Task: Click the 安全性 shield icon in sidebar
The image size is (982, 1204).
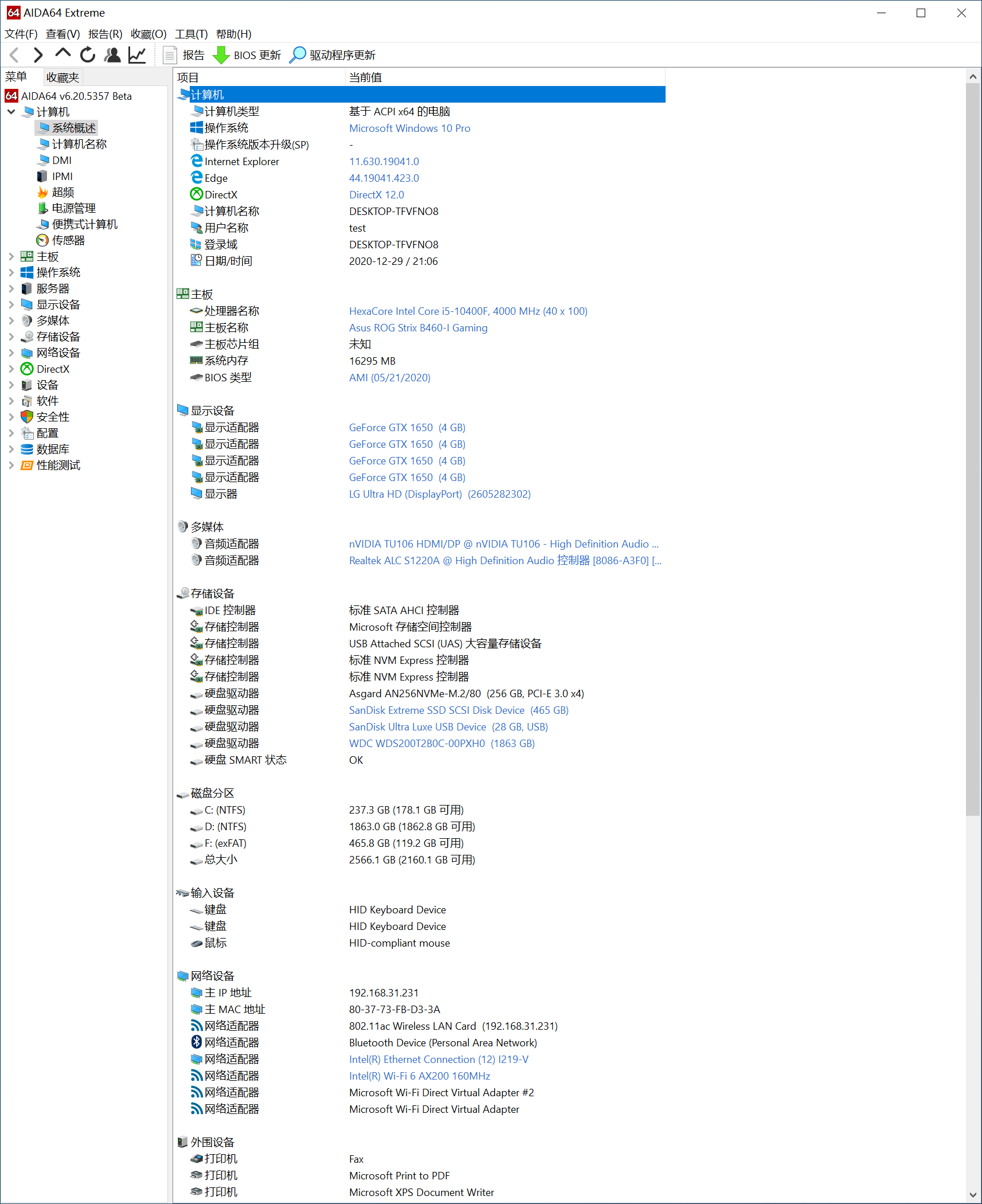Action: [x=27, y=417]
